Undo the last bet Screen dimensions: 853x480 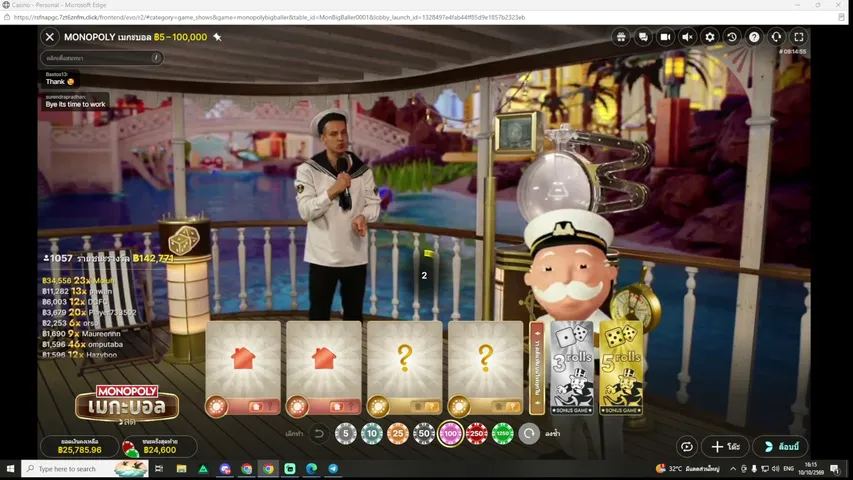[319, 434]
